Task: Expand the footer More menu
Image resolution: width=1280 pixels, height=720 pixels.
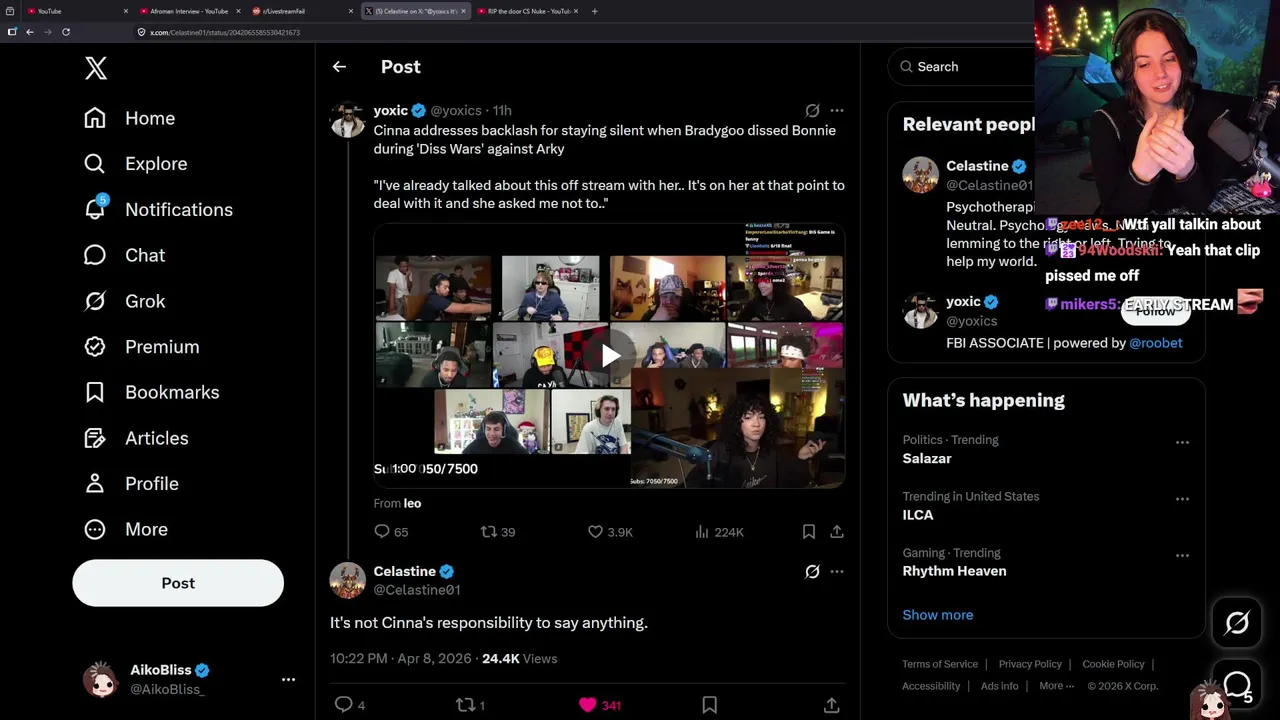Action: (1056, 686)
